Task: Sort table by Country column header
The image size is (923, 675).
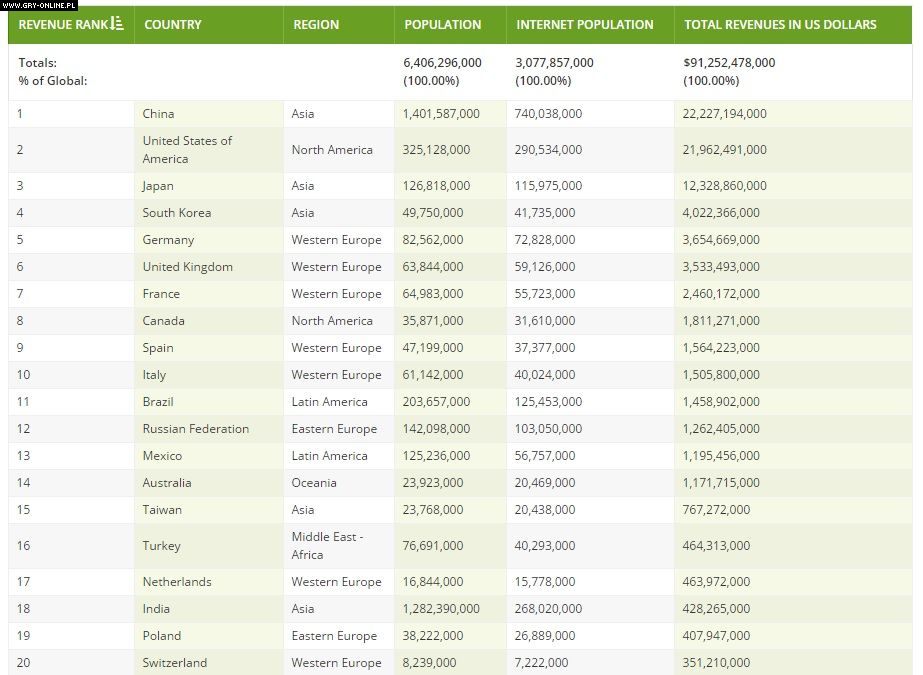Action: point(173,24)
